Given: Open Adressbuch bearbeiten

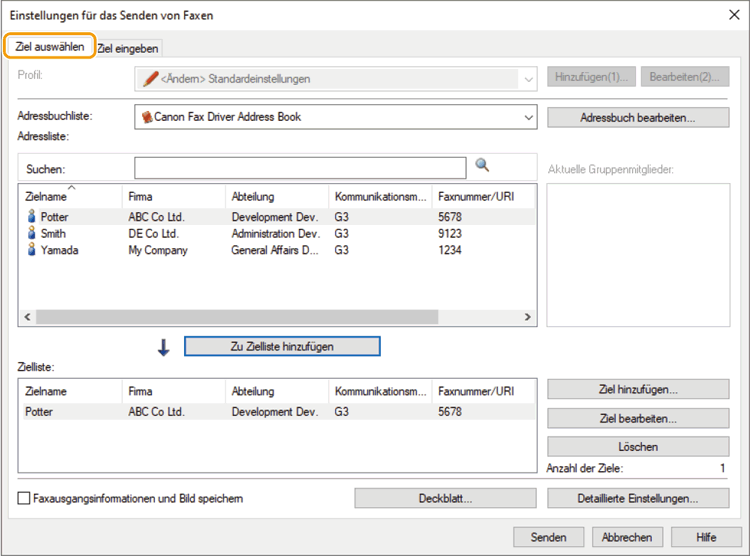Looking at the screenshot, I should (638, 118).
